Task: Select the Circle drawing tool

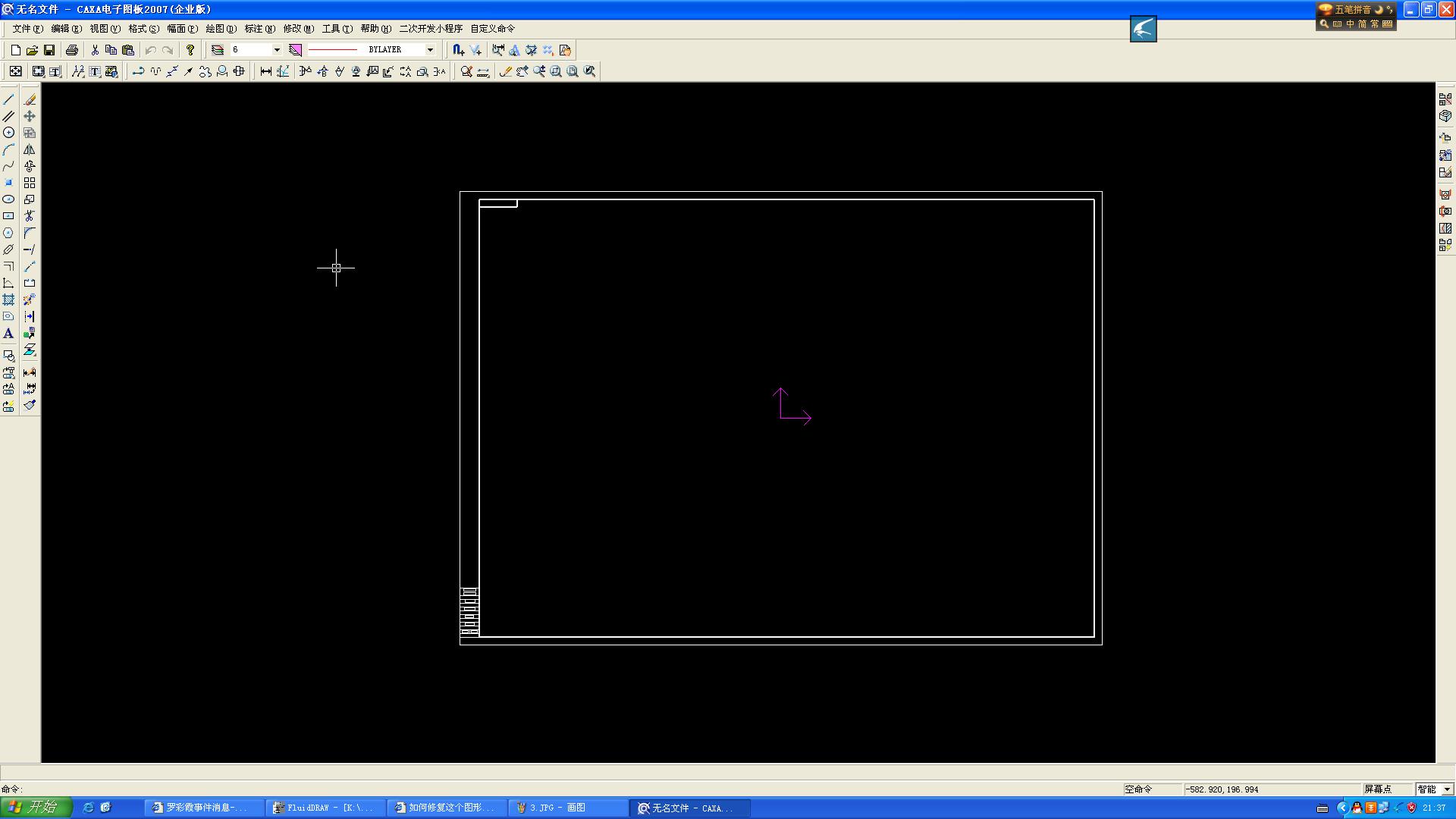Action: point(8,133)
